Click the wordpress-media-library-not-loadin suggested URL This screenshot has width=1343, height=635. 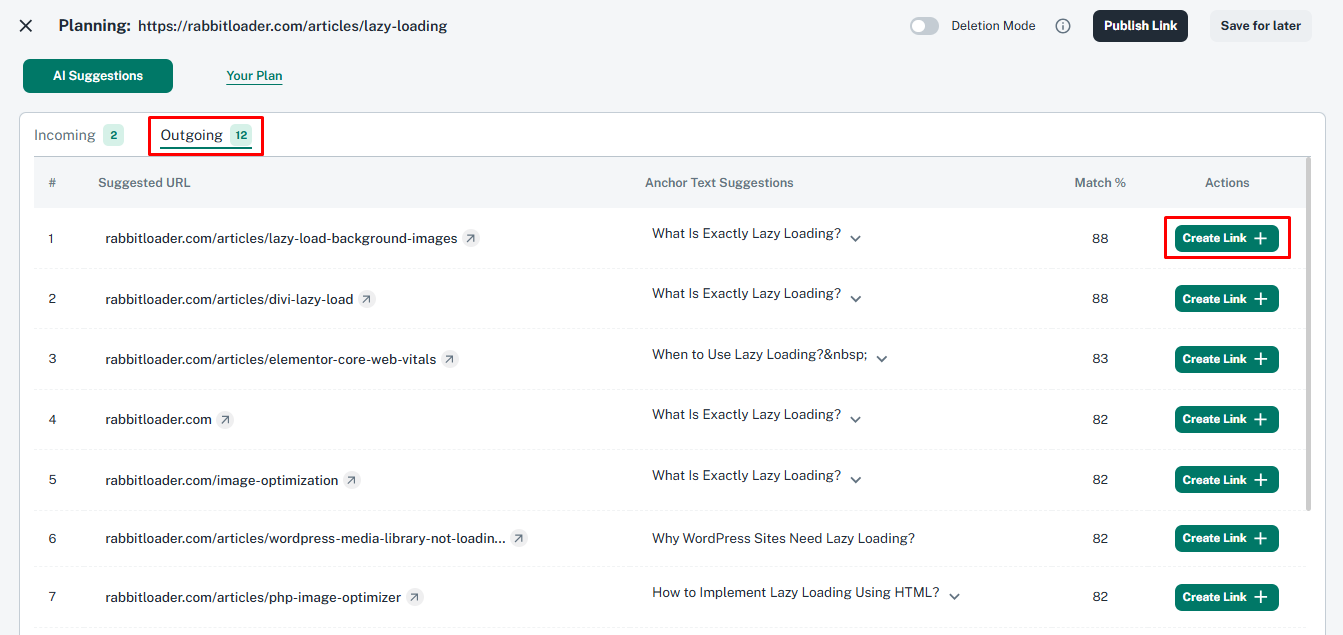click(305, 538)
